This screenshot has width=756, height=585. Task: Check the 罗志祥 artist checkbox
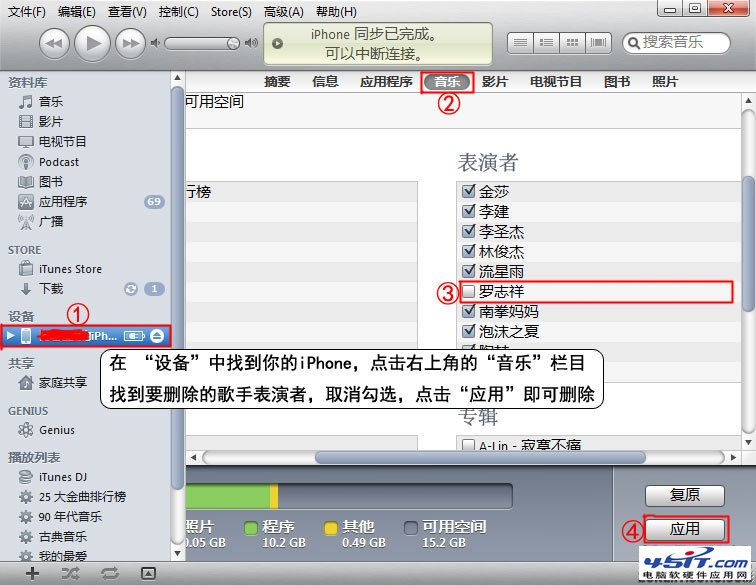pyautogui.click(x=469, y=291)
